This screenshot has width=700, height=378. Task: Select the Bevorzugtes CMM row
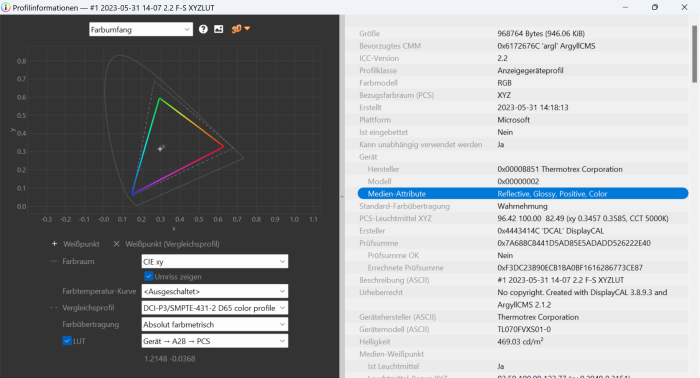point(523,46)
